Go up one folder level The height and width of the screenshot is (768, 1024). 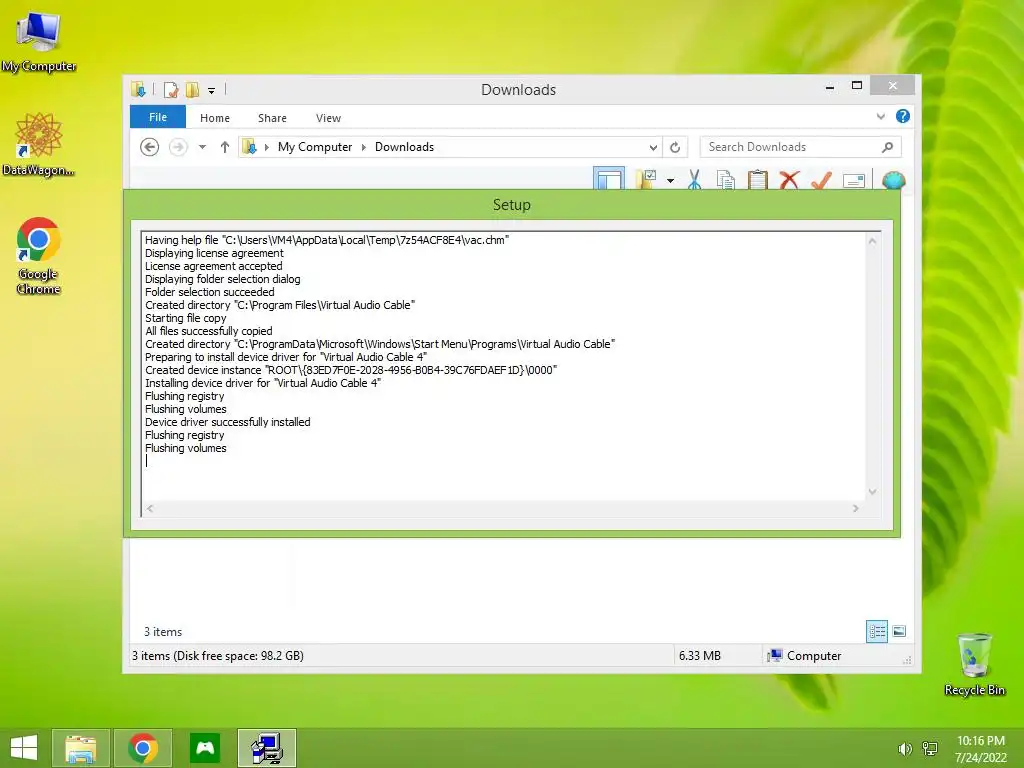coord(225,147)
